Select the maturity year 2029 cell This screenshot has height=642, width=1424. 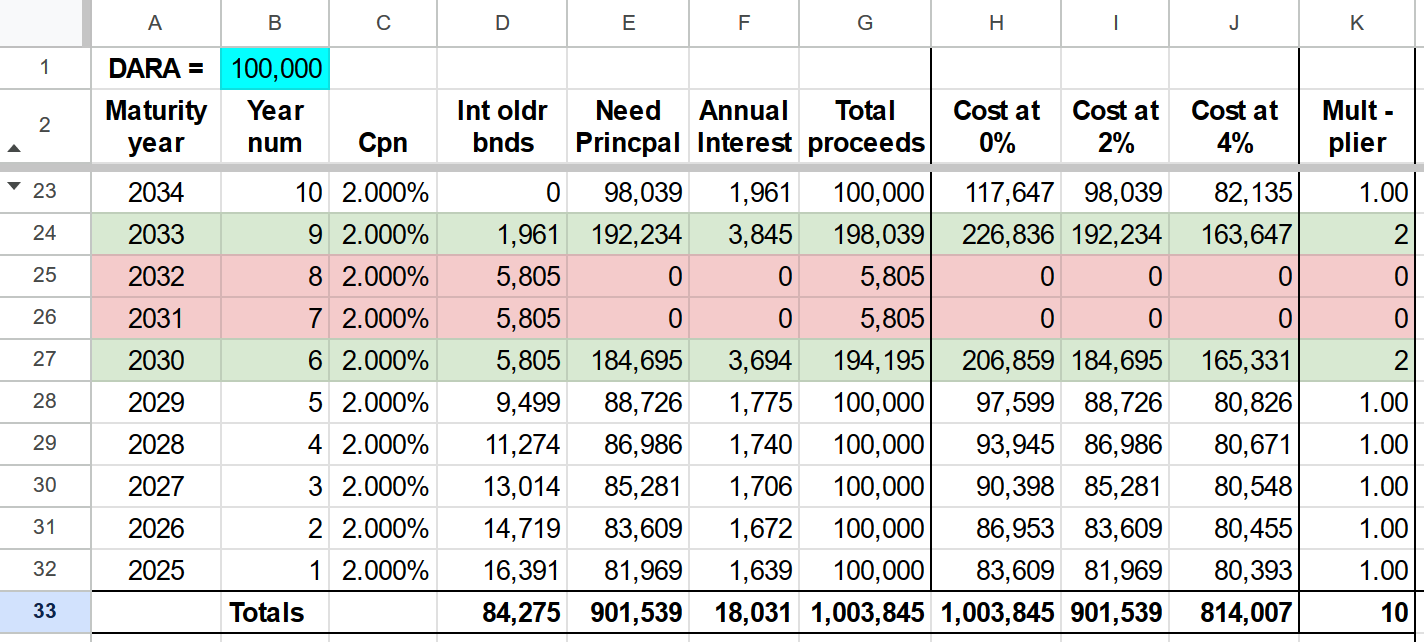pyautogui.click(x=155, y=402)
